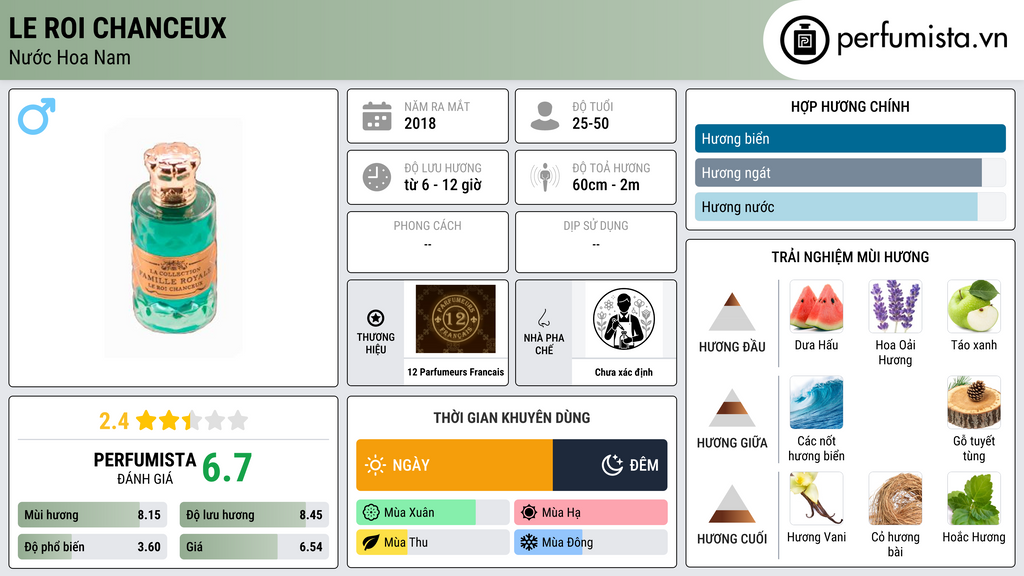Click the 12 Parfumeurs Francais brand logo
Screen dimensions: 1024x576
[455, 319]
